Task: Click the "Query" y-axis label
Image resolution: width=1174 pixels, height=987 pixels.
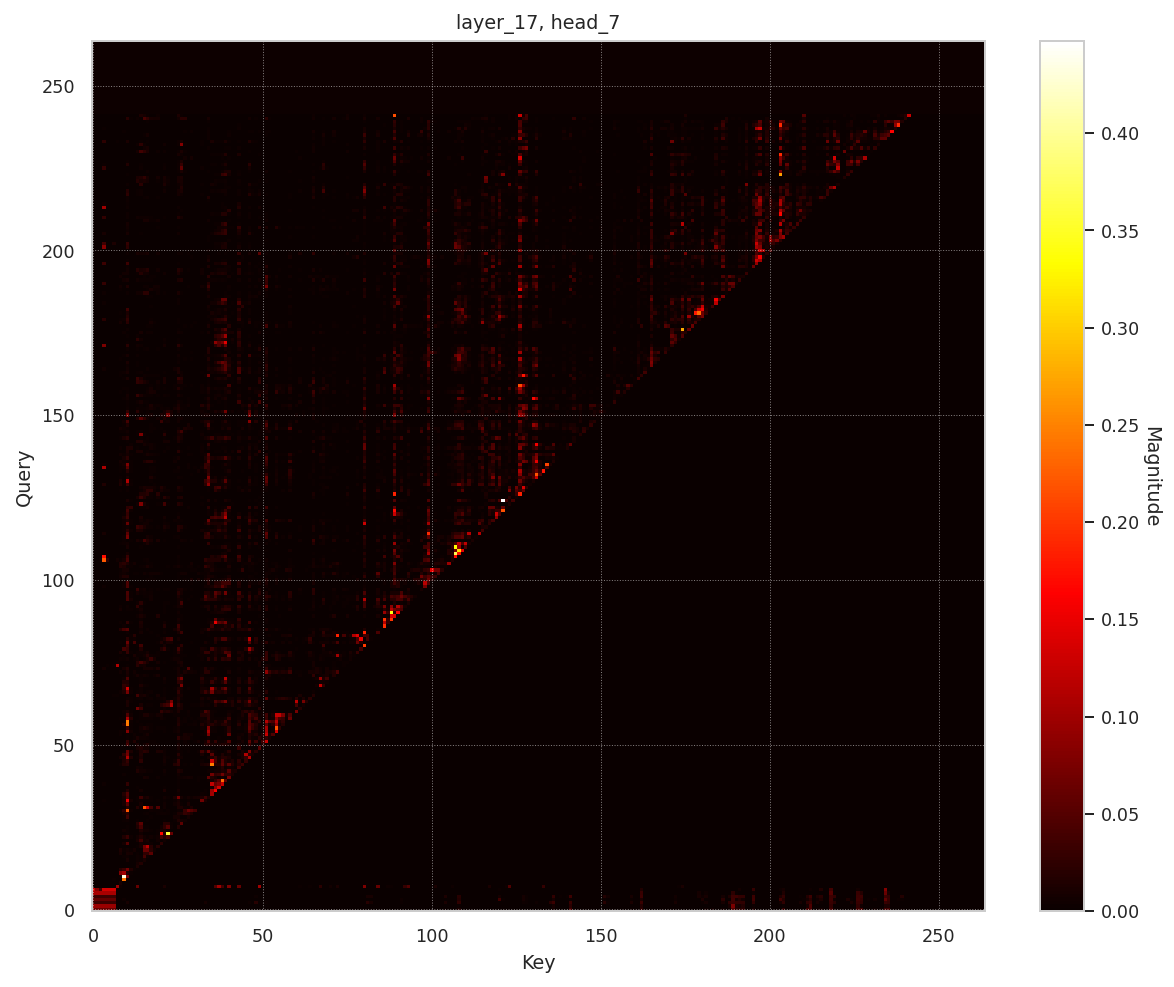Action: [24, 478]
